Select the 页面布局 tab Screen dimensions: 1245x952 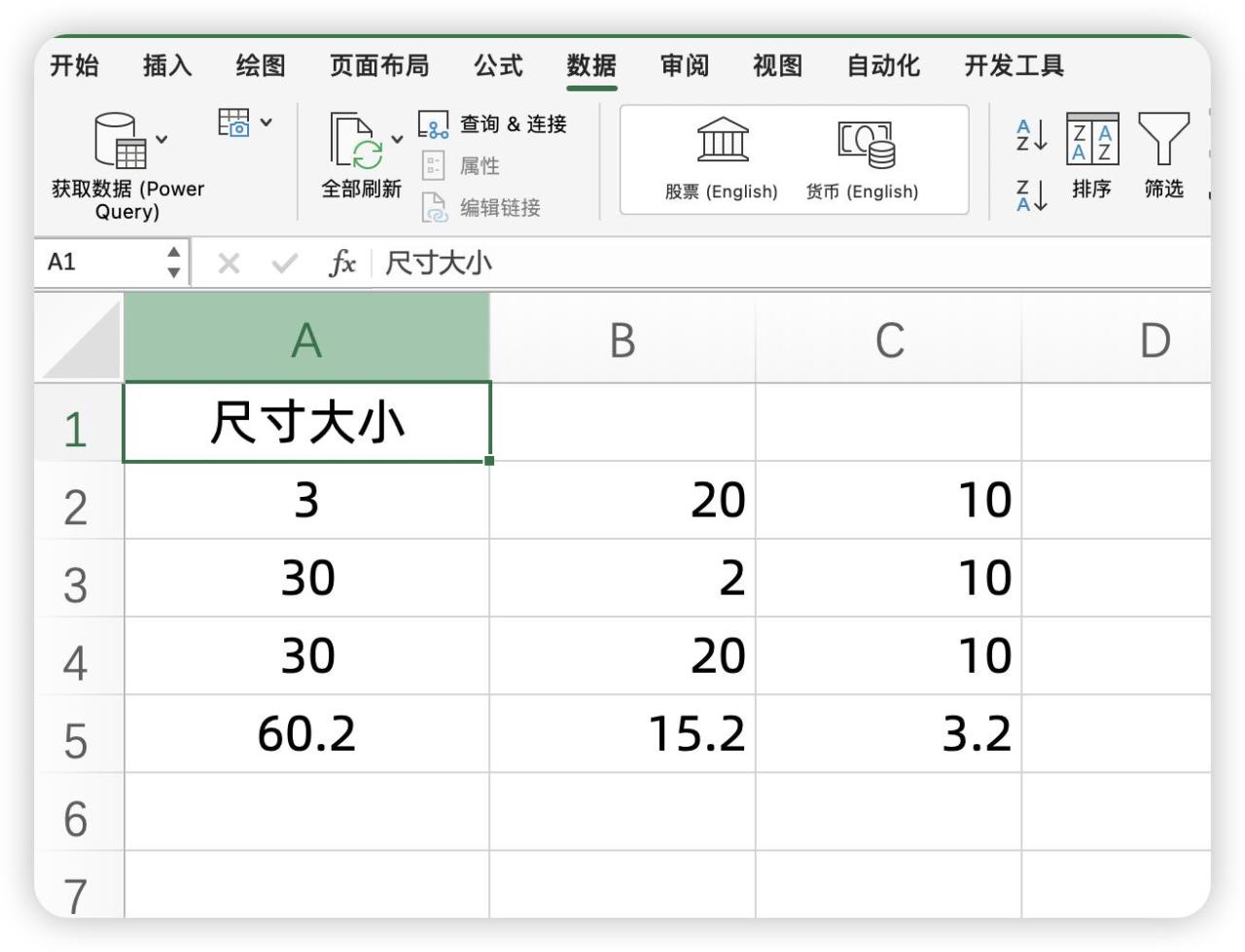[379, 65]
